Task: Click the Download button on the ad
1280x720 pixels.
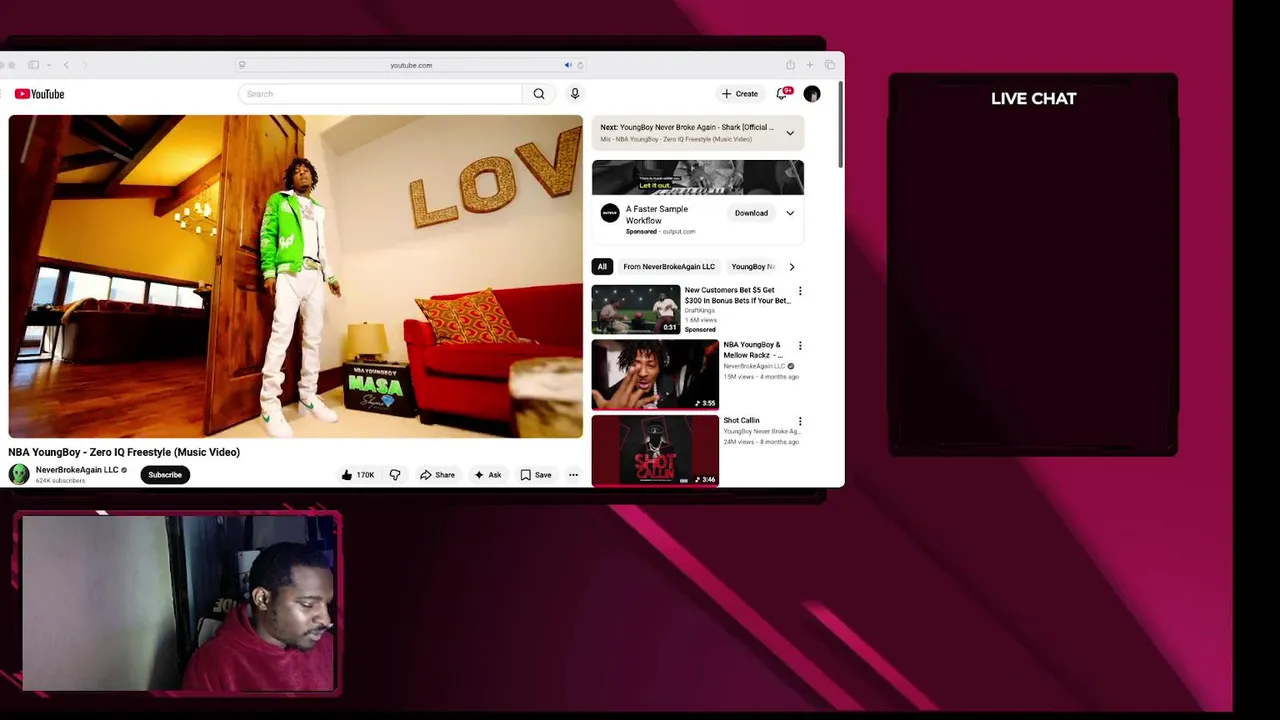Action: point(751,213)
